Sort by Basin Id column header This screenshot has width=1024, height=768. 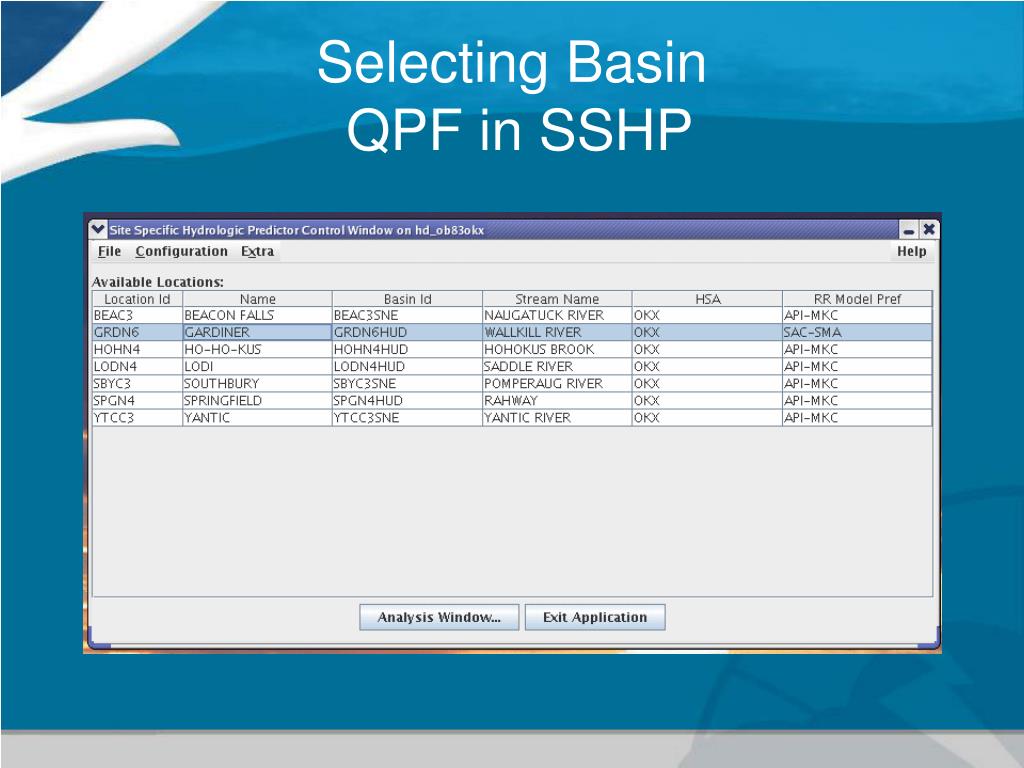point(408,299)
